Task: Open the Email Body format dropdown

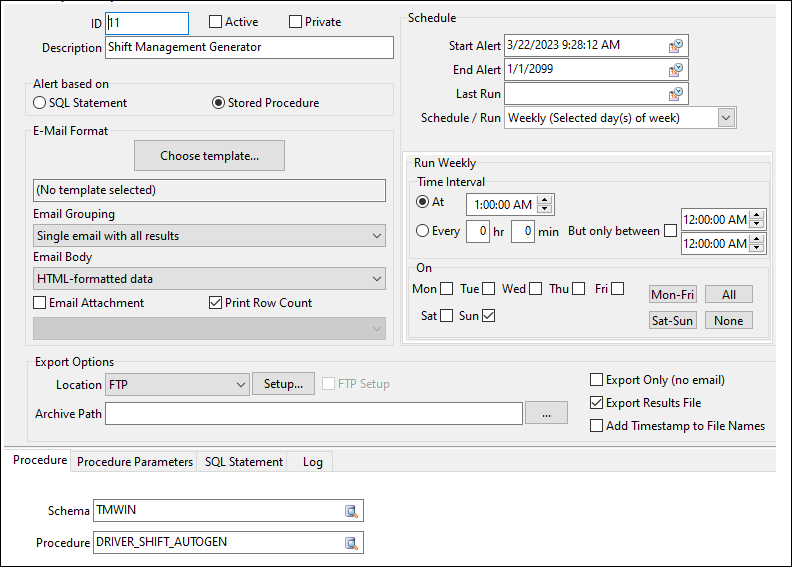Action: (x=376, y=279)
